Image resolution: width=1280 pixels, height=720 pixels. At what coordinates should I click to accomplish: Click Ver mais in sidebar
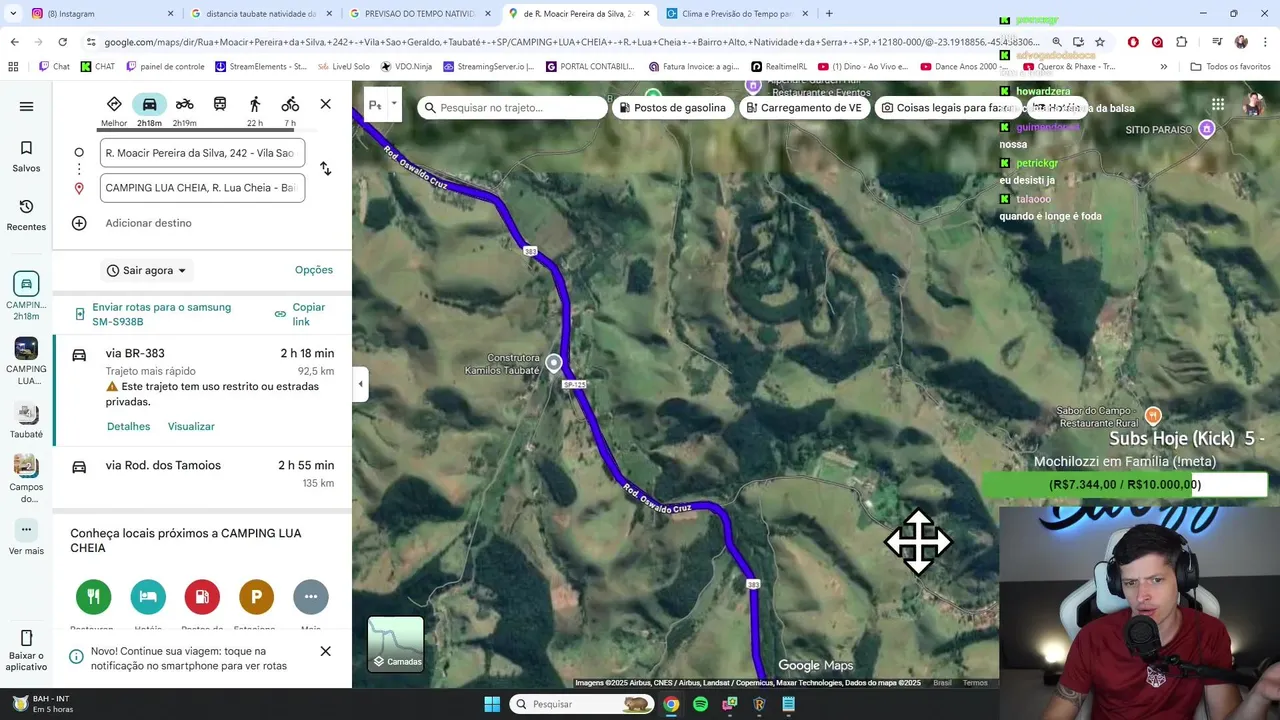tap(26, 538)
